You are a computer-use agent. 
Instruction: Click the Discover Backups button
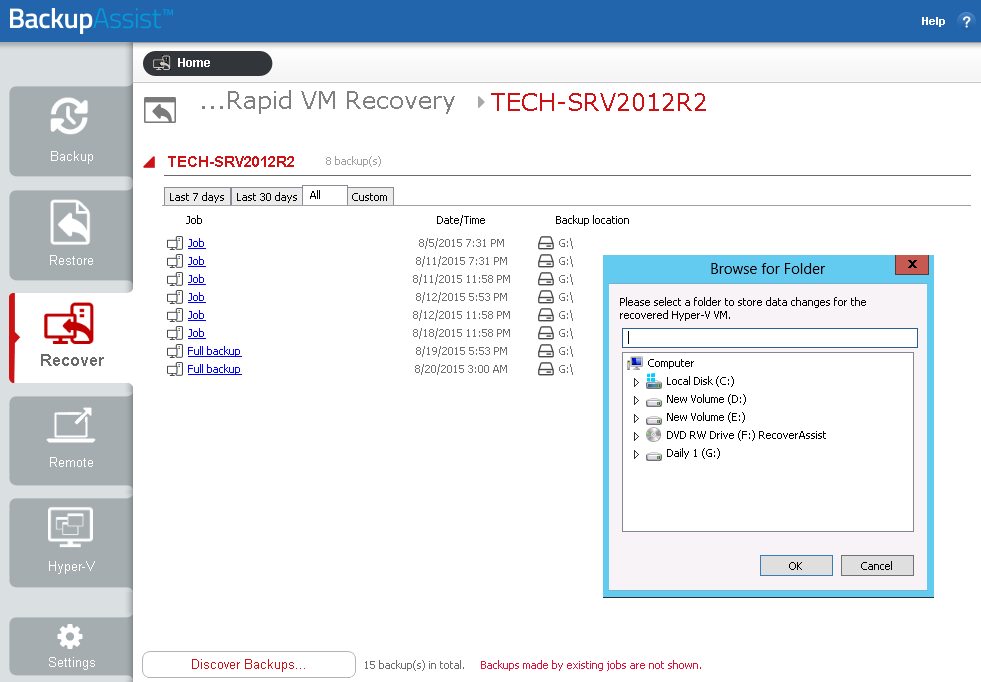(249, 664)
